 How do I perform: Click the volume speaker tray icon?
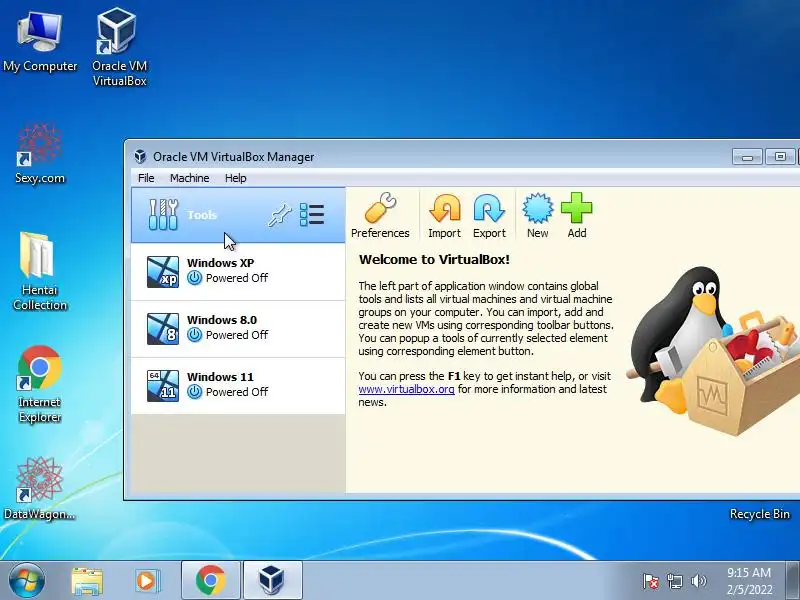698,581
